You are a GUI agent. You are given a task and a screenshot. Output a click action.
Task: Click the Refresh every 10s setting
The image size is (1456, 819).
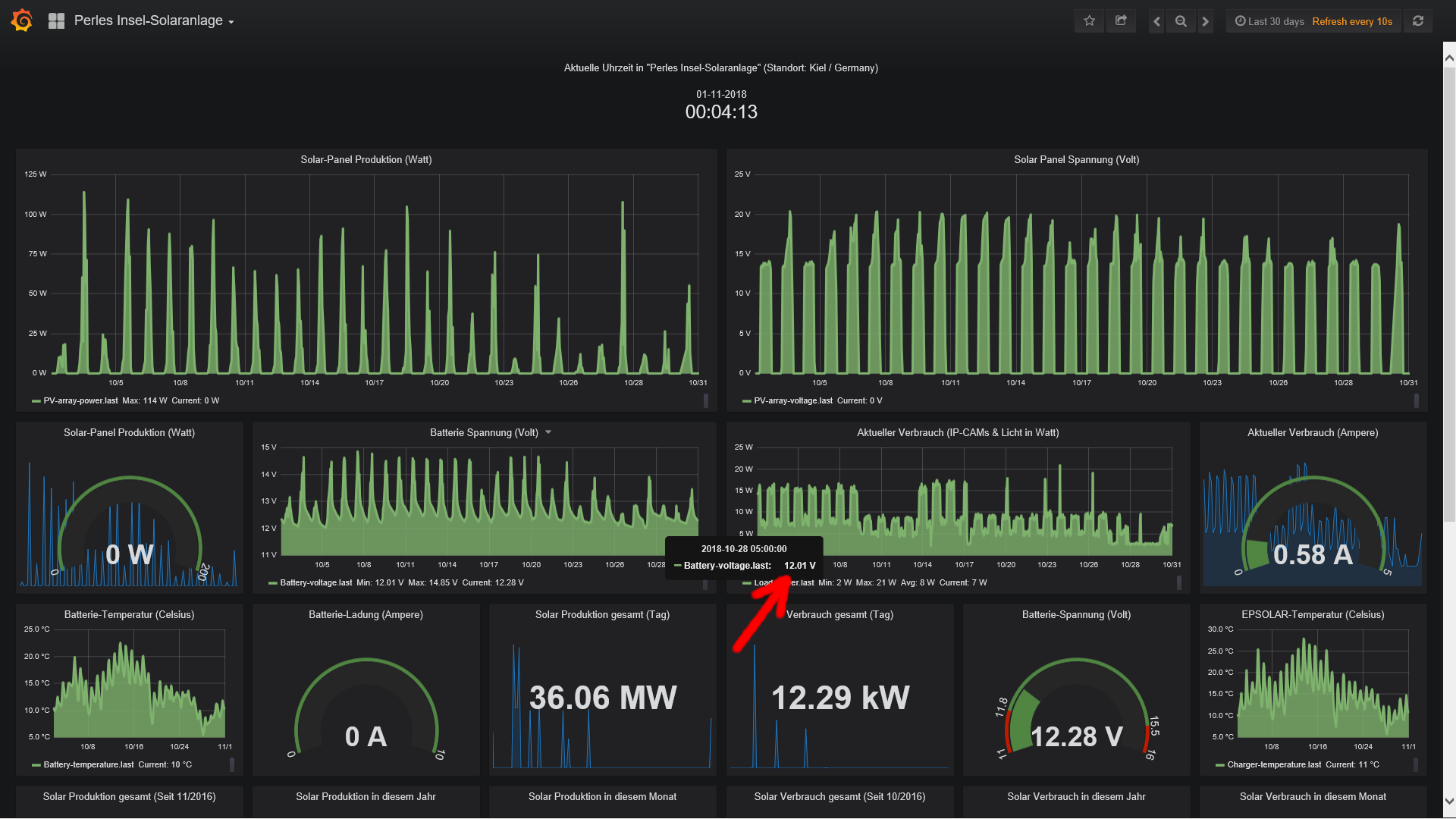[1352, 21]
